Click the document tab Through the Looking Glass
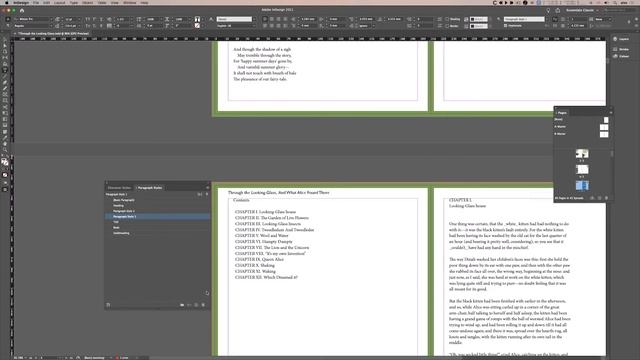Viewport: 640px width, 360px height. [x=53, y=33]
